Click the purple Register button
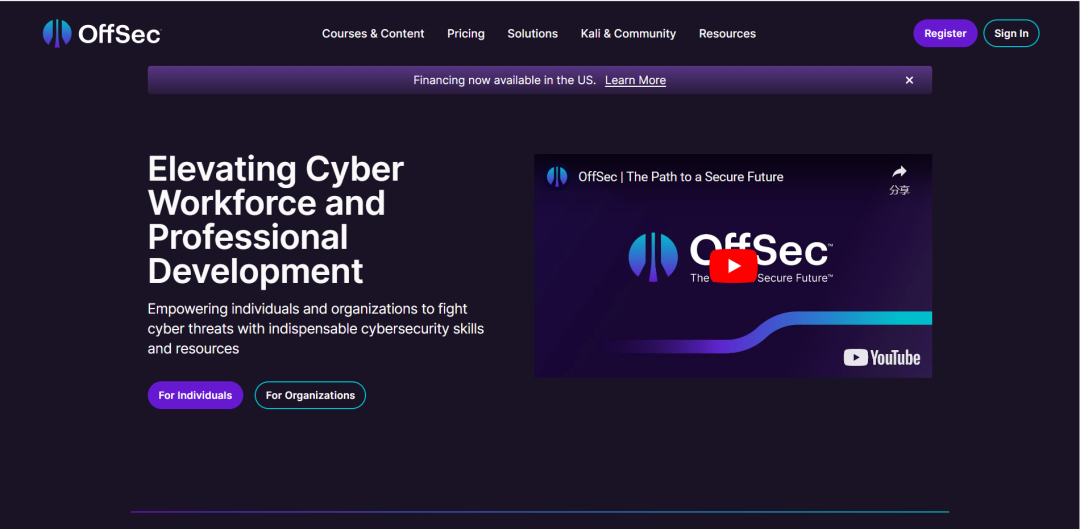This screenshot has width=1080, height=529. tap(945, 33)
